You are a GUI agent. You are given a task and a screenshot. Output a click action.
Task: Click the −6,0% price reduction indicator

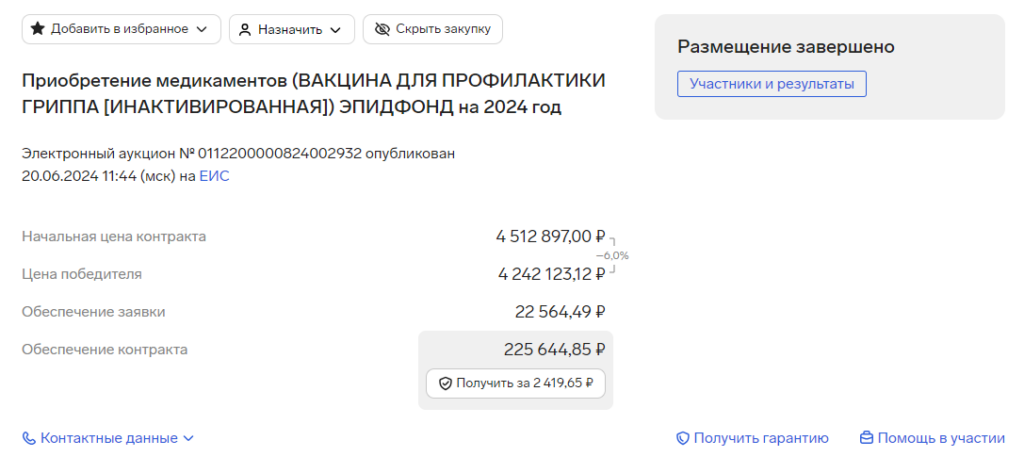612,255
